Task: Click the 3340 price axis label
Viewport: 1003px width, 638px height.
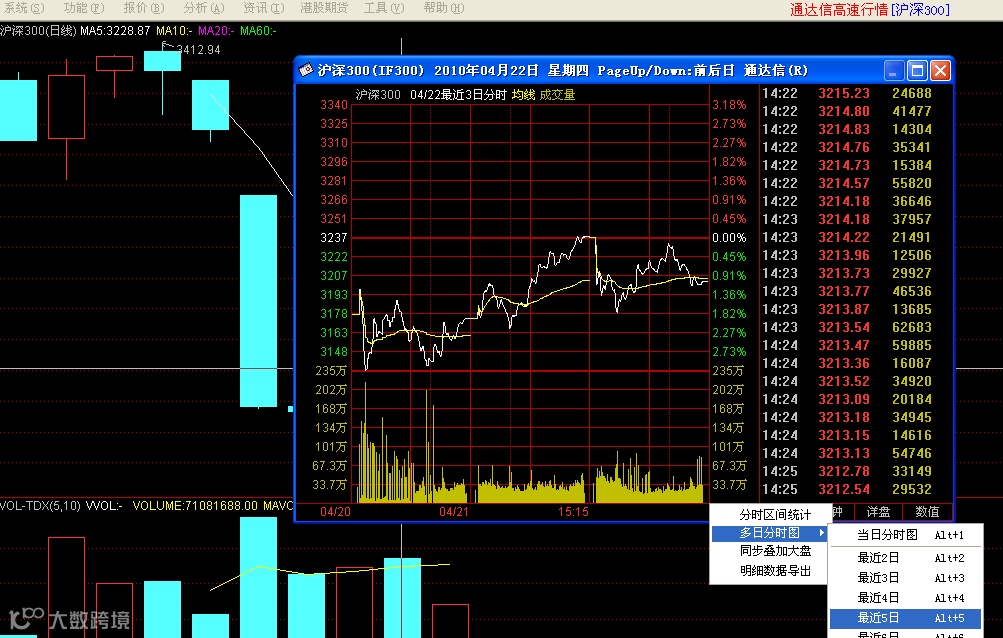Action: coord(333,104)
